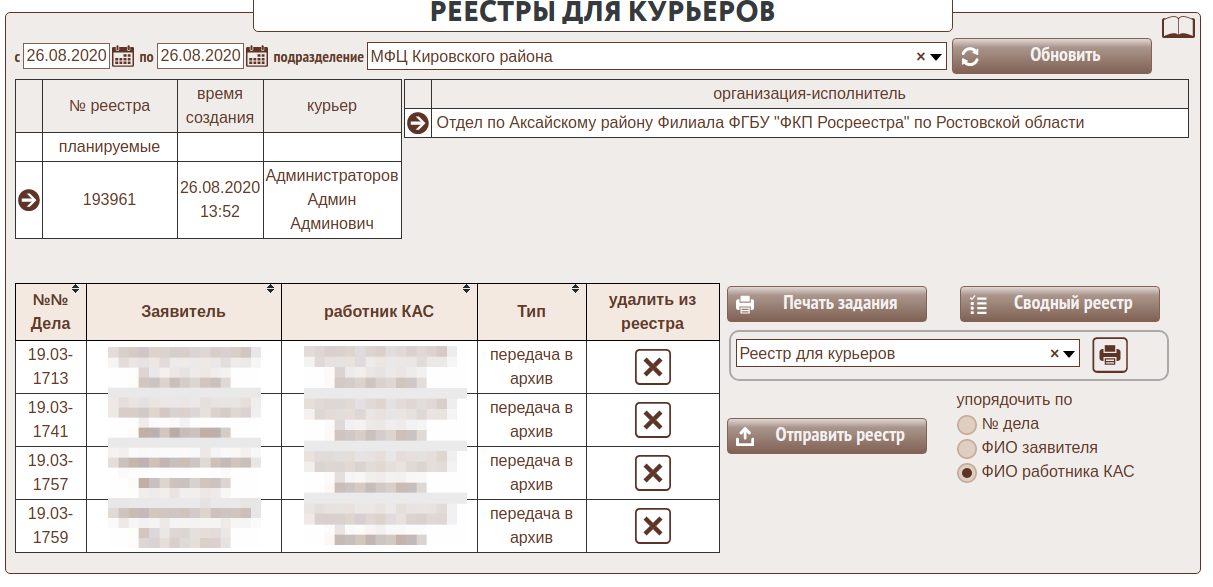Open calendar for the start date
Viewport: 1213px width, 587px height.
(123, 56)
